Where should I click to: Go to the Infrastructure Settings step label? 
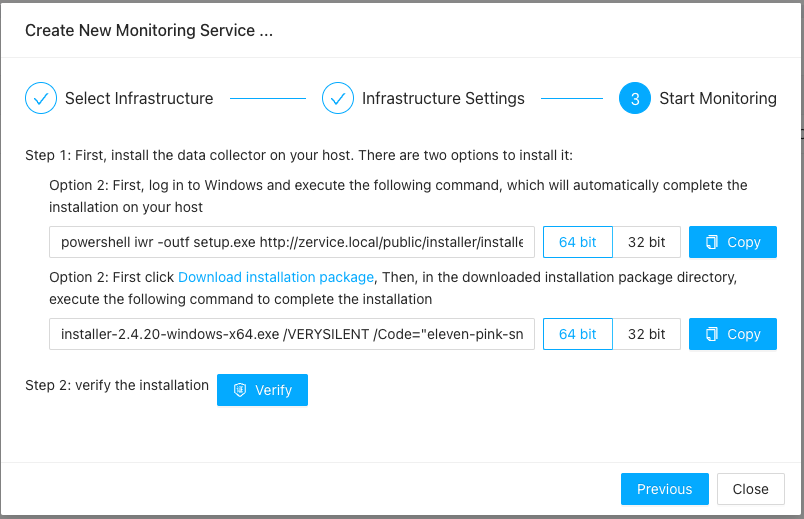click(x=443, y=99)
